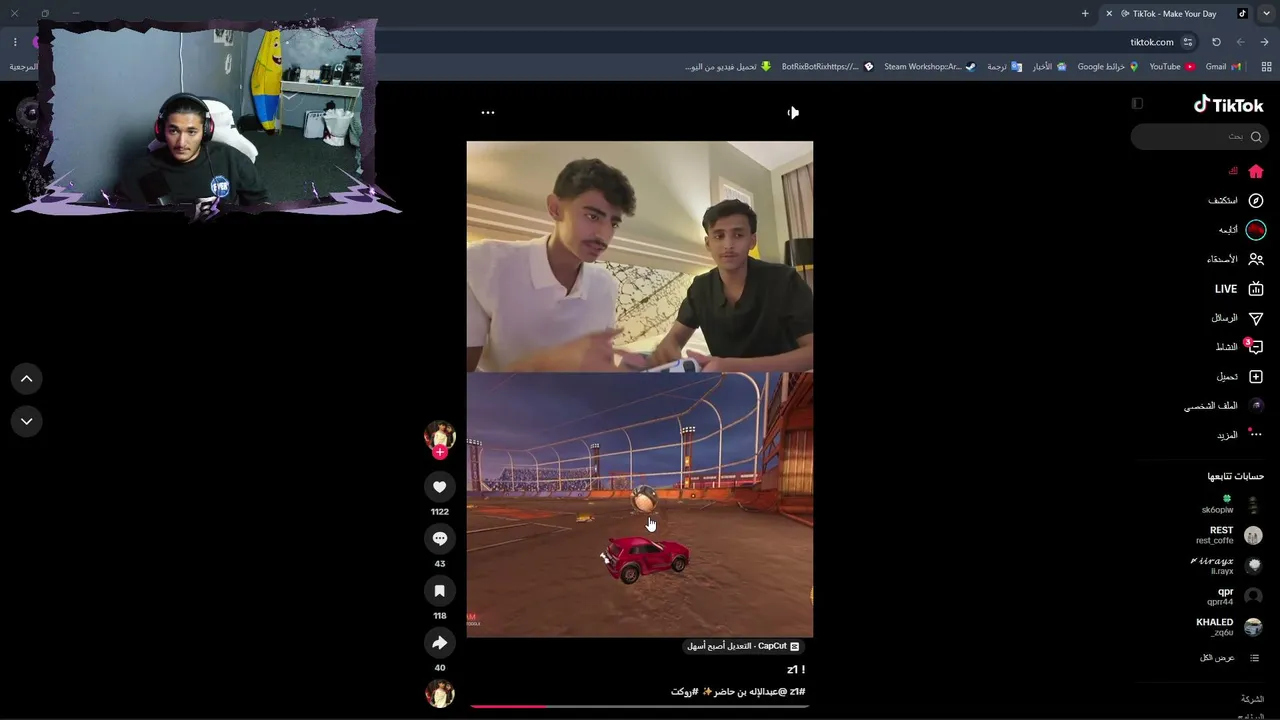The width and height of the screenshot is (1280, 720).
Task: Open the LIVE section
Action: click(1239, 289)
